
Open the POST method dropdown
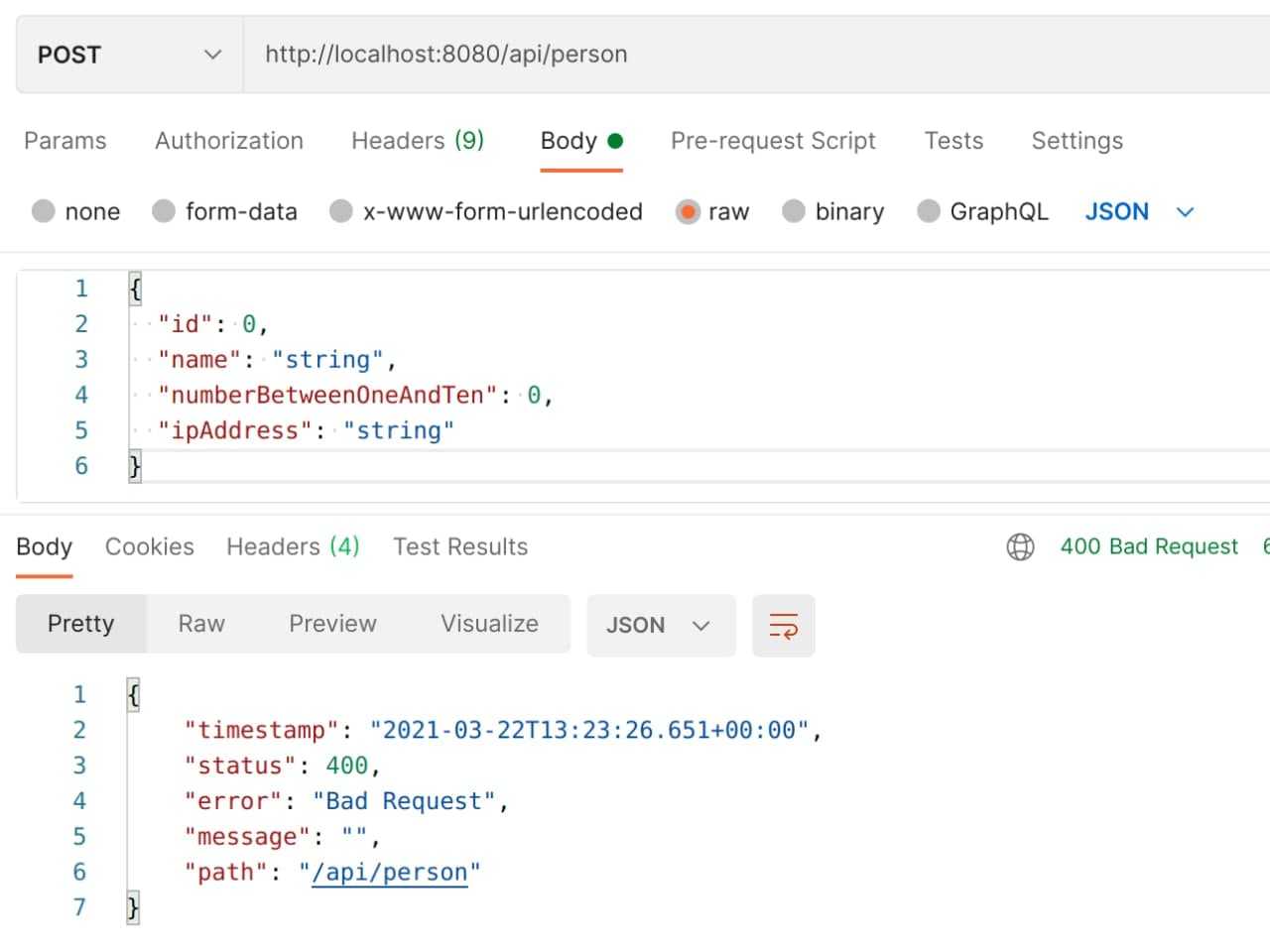[129, 55]
